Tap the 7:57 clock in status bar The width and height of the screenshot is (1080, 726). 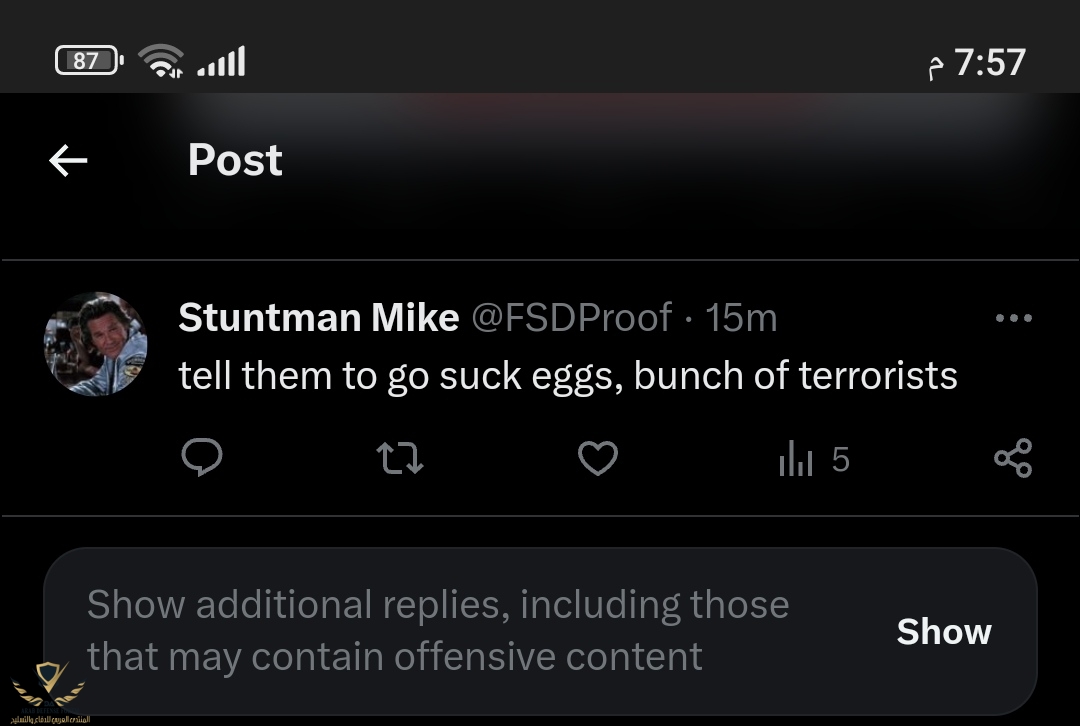[x=989, y=63]
